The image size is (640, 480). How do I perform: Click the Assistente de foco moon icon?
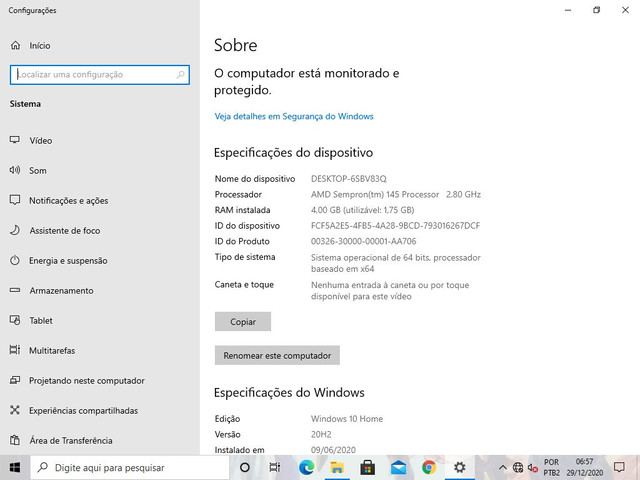(x=15, y=230)
